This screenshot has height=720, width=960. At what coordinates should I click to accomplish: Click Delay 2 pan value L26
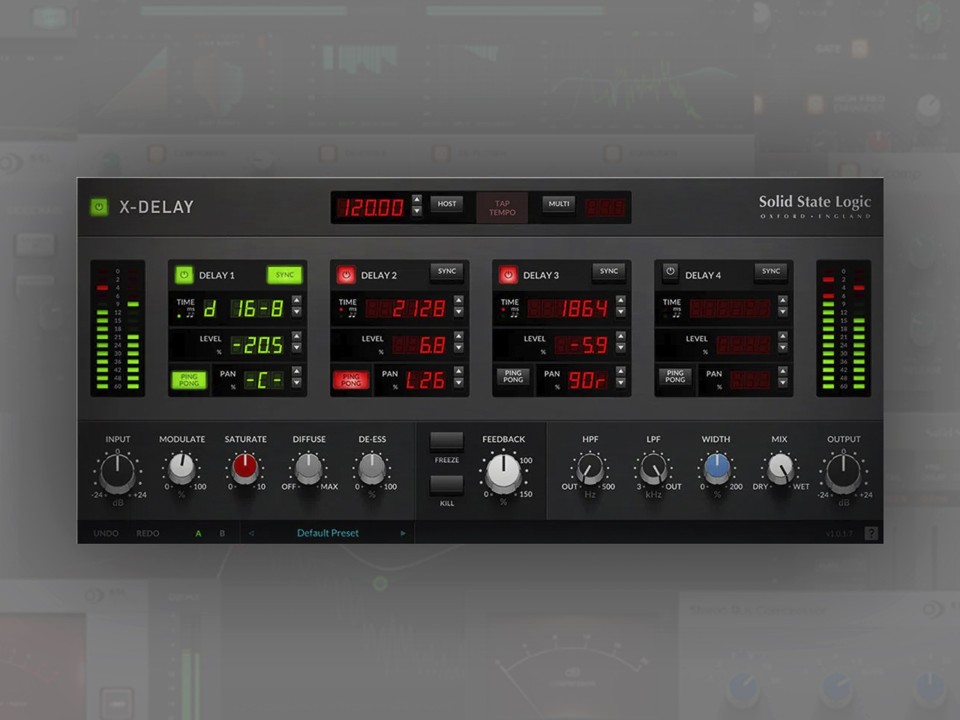coord(426,381)
